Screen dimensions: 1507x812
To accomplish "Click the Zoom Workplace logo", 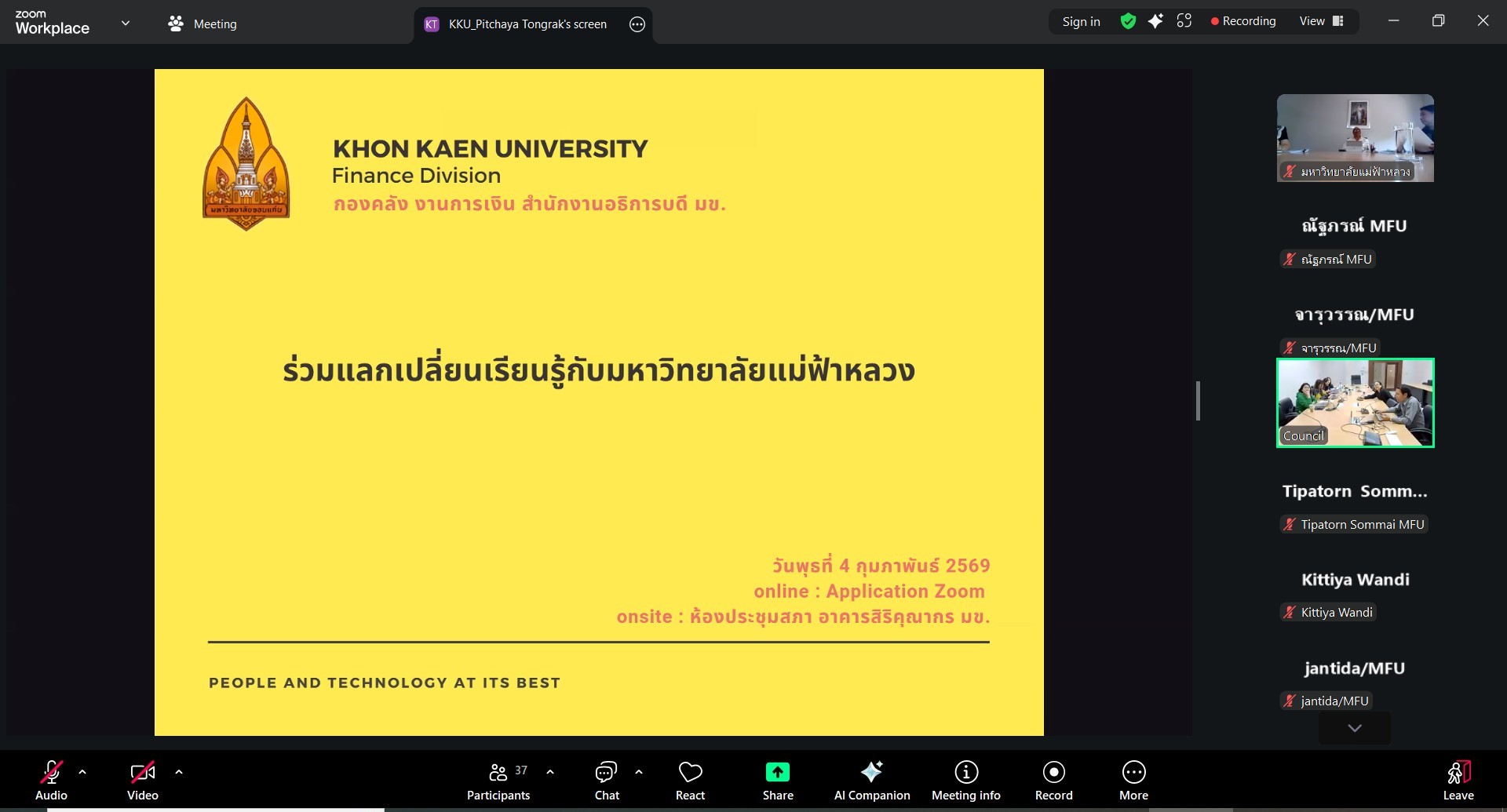I will 52,23.
